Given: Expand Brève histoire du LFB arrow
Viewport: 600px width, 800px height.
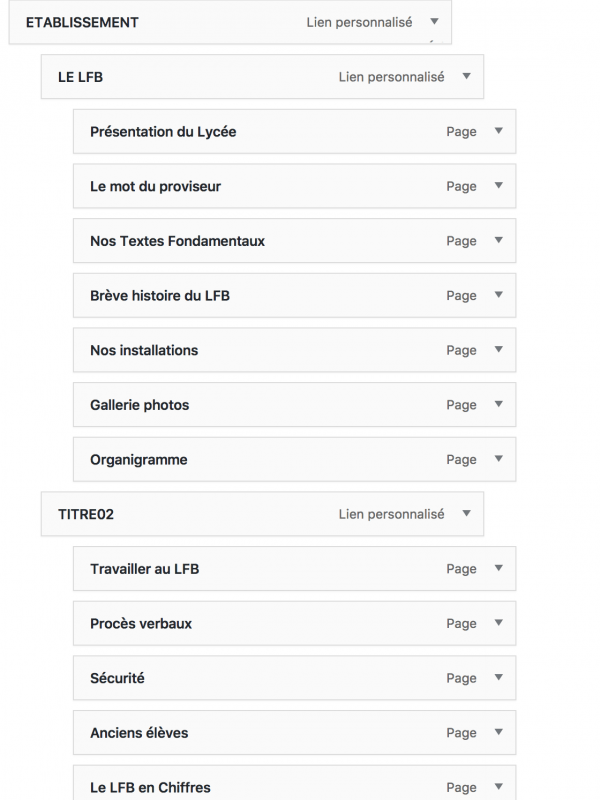Looking at the screenshot, I should [498, 295].
